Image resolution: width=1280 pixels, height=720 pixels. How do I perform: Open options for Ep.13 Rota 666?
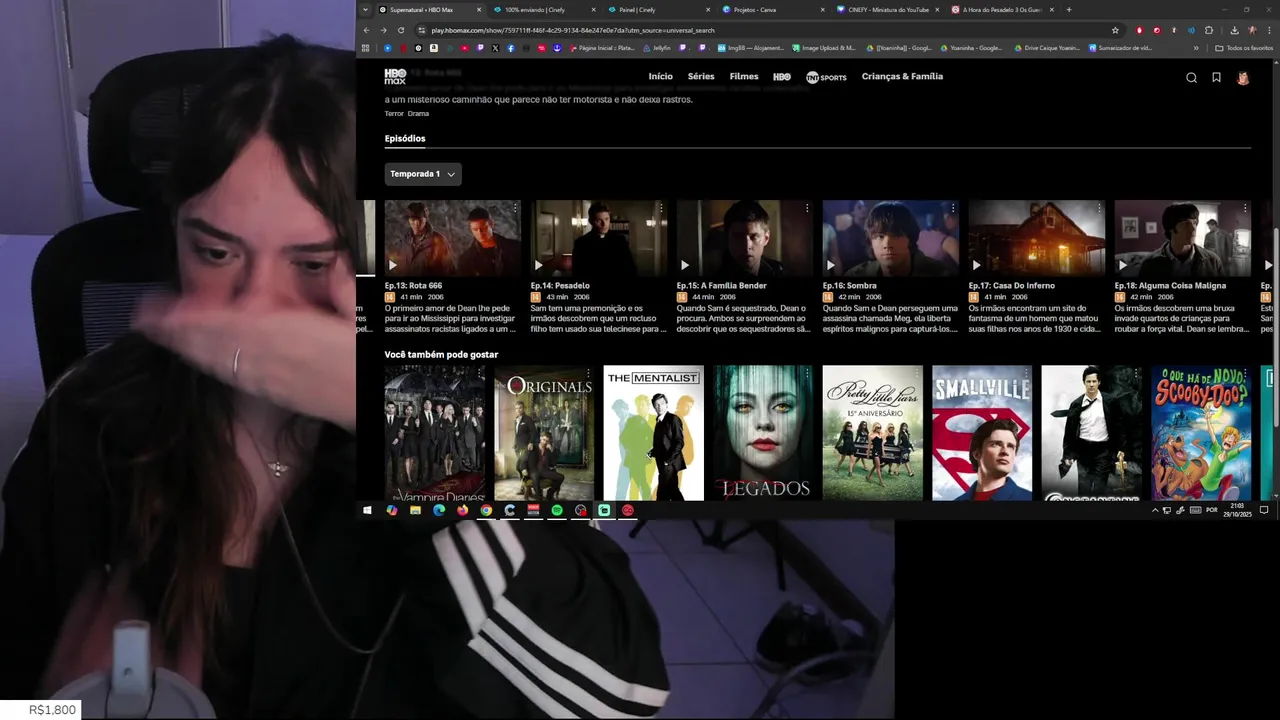(x=515, y=208)
